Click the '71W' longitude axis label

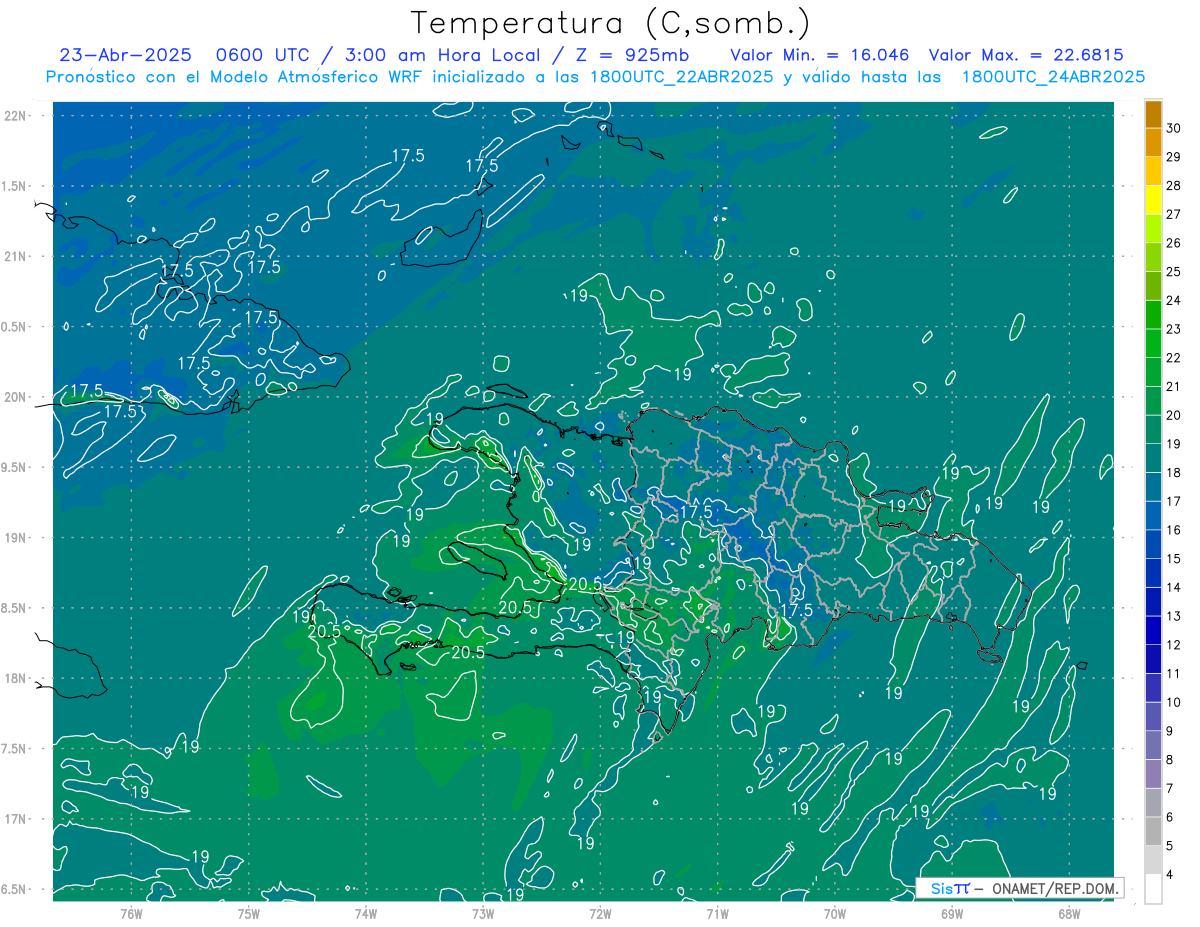pos(717,913)
